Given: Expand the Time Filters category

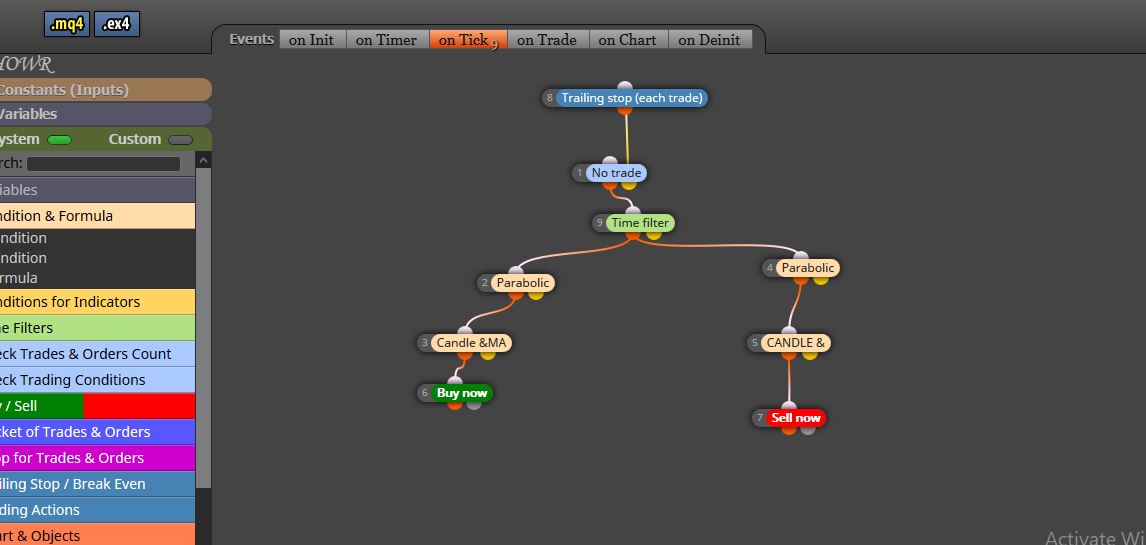Looking at the screenshot, I should point(97,328).
